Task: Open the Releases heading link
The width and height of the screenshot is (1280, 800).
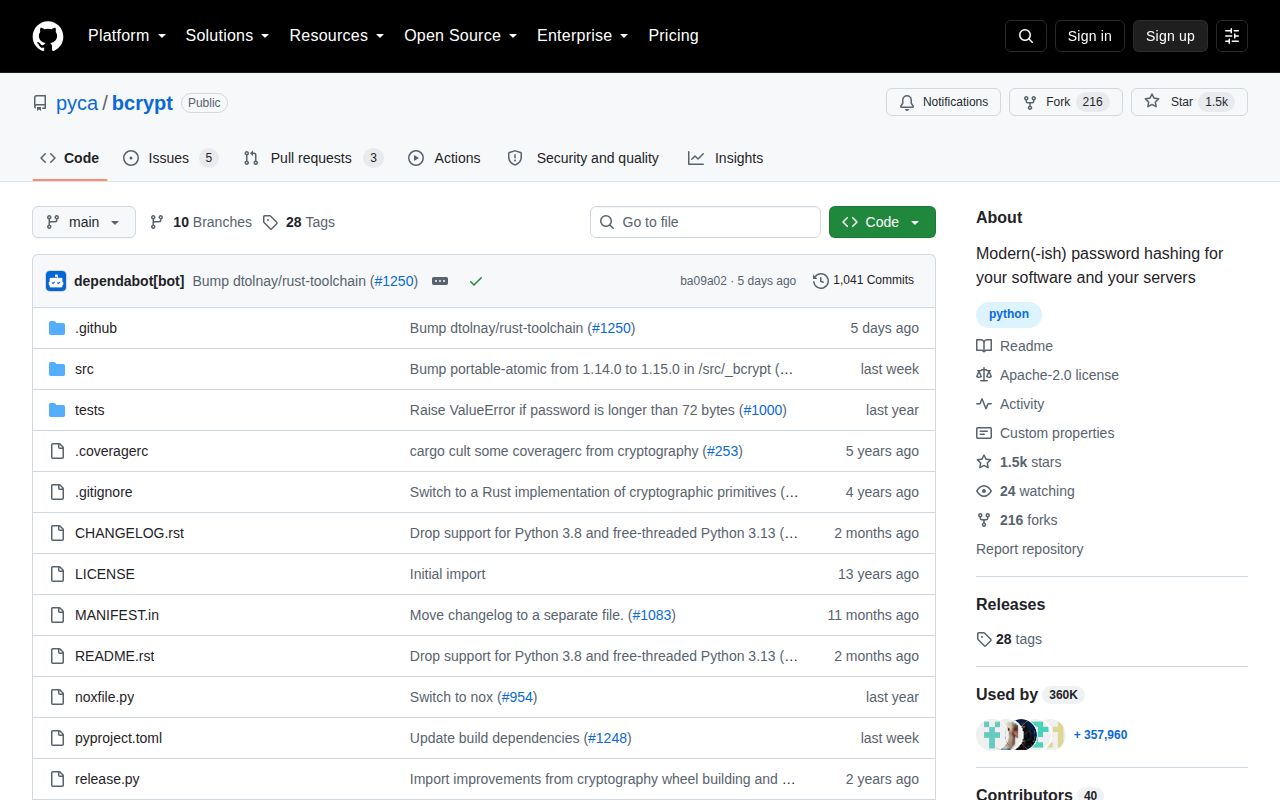Action: coord(1010,604)
